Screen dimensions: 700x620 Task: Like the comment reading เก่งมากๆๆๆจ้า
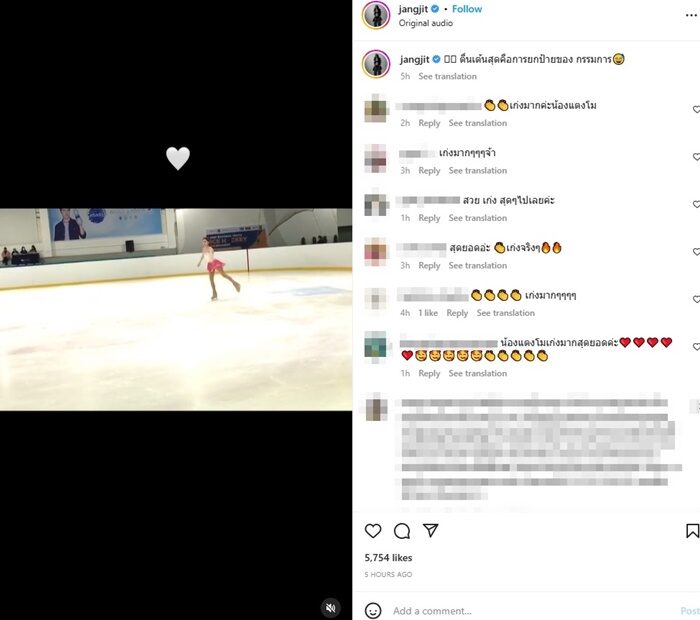pyautogui.click(x=696, y=157)
